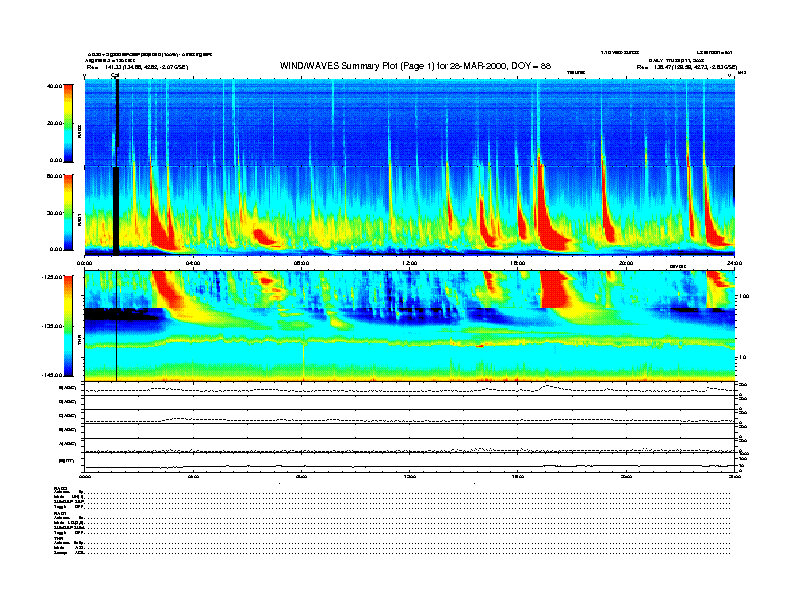Viewport: 792px width, 612px height.
Task: Click the 20.00 tick on RAD2 color scale
Action: pyautogui.click(x=55, y=123)
